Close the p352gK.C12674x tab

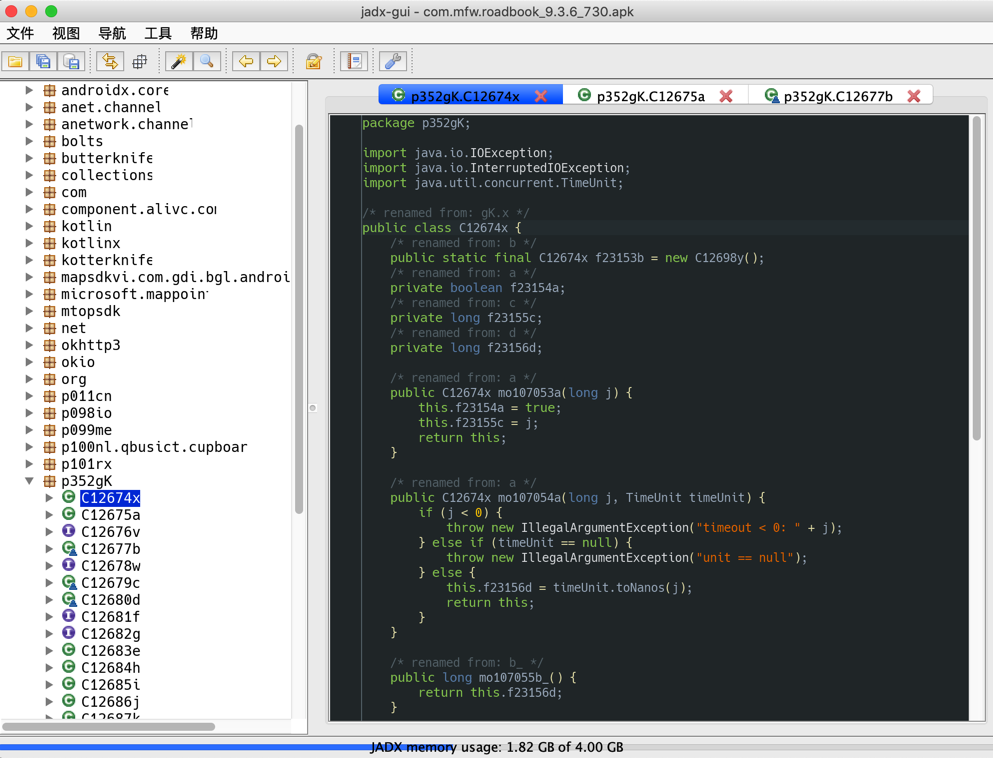click(x=541, y=96)
